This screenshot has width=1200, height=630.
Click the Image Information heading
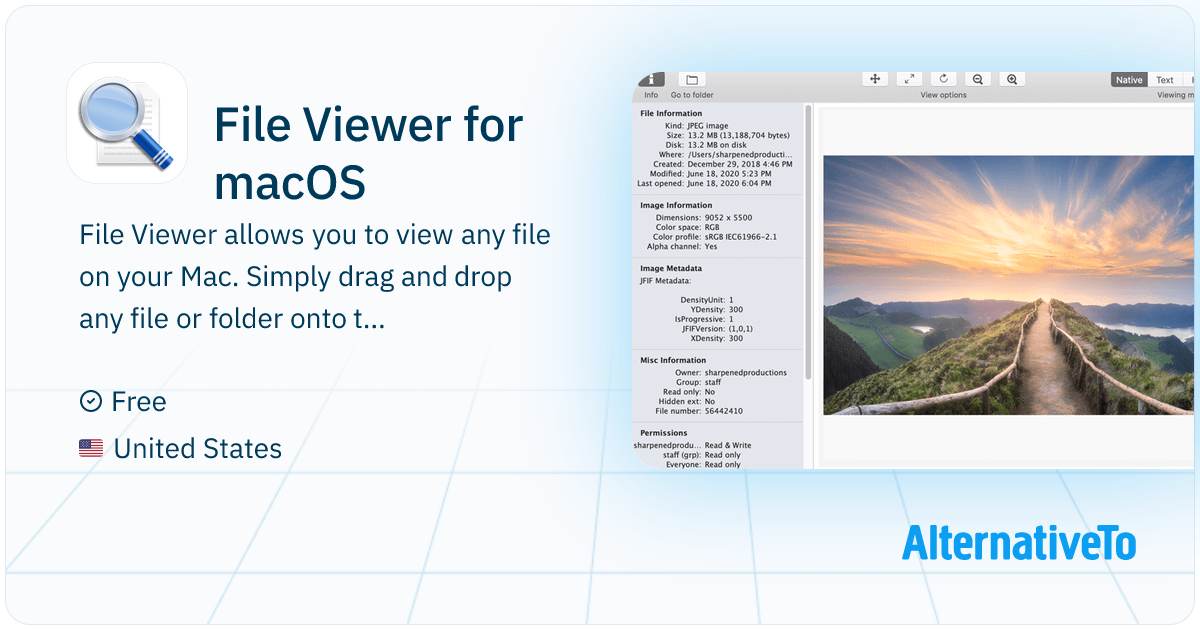tap(675, 205)
